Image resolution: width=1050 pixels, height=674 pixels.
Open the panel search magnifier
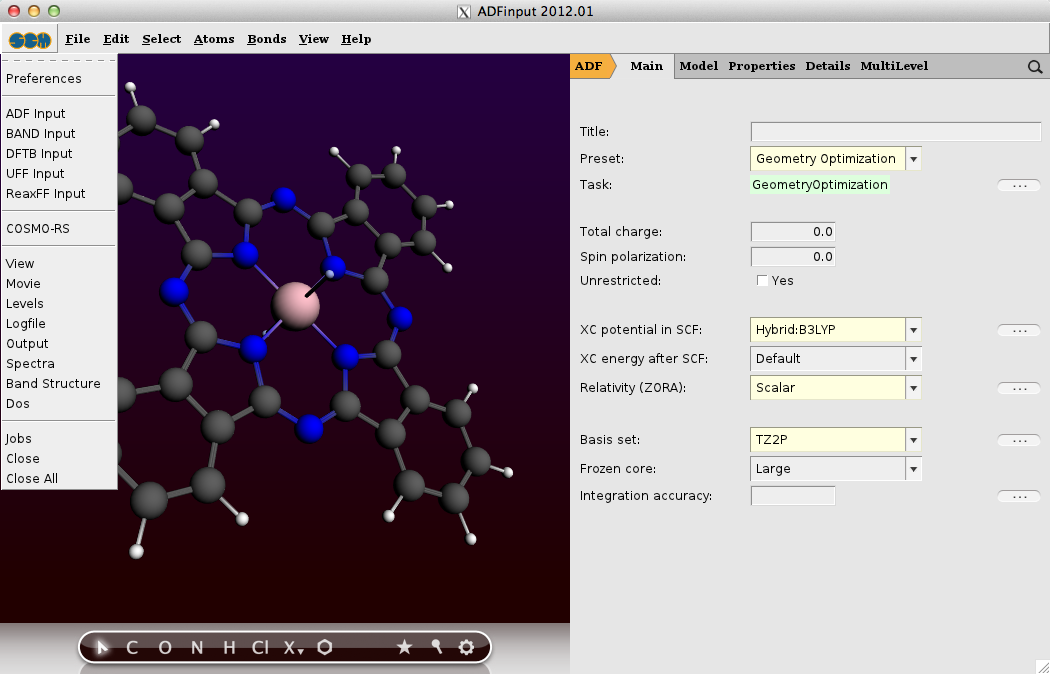[x=1035, y=66]
